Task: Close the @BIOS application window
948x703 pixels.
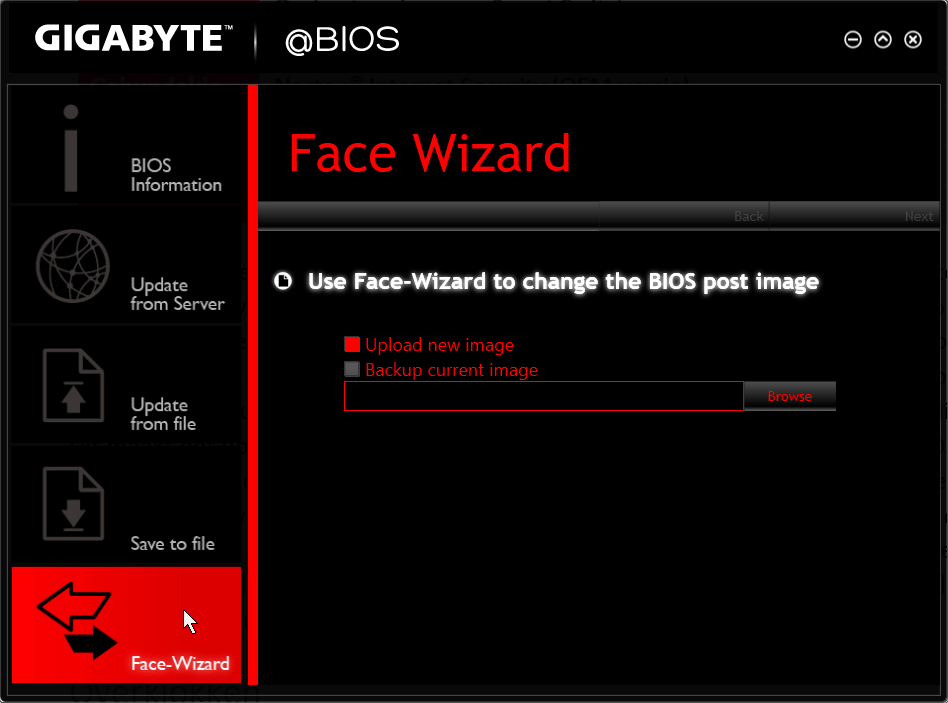Action: pyautogui.click(x=913, y=40)
